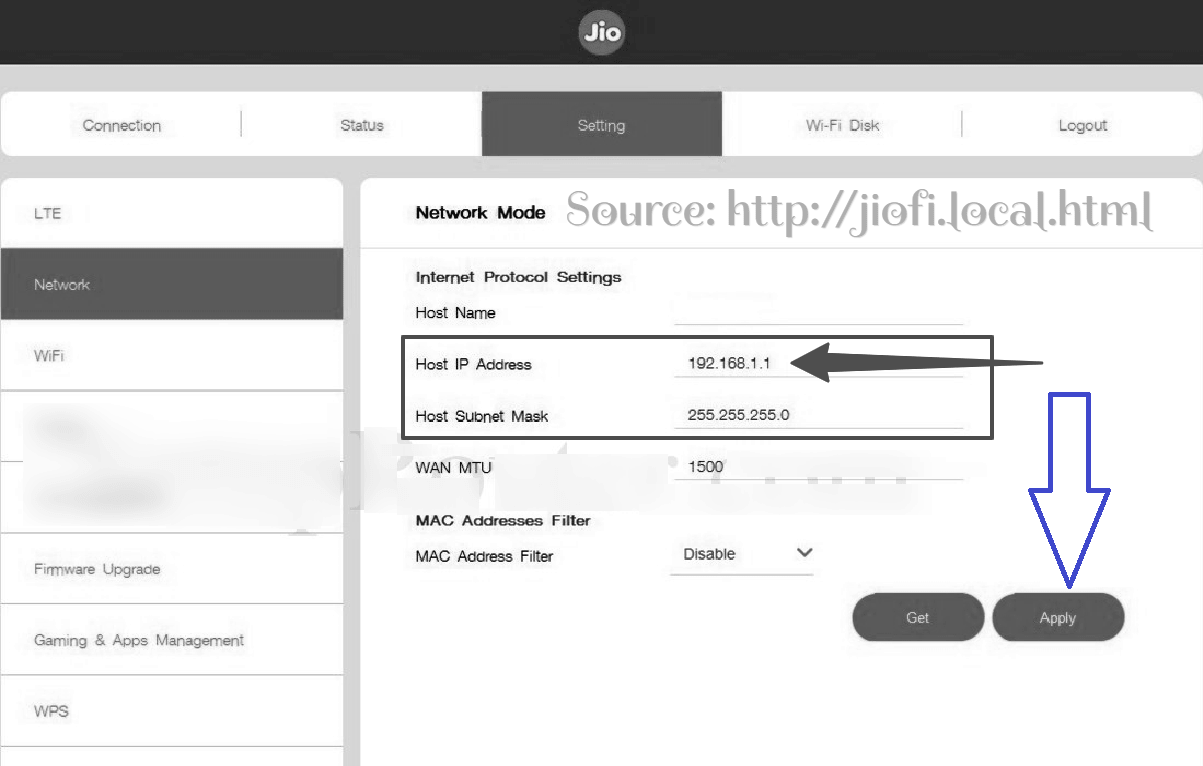Select Network in the sidebar
The image size is (1203, 766).
[x=62, y=285]
